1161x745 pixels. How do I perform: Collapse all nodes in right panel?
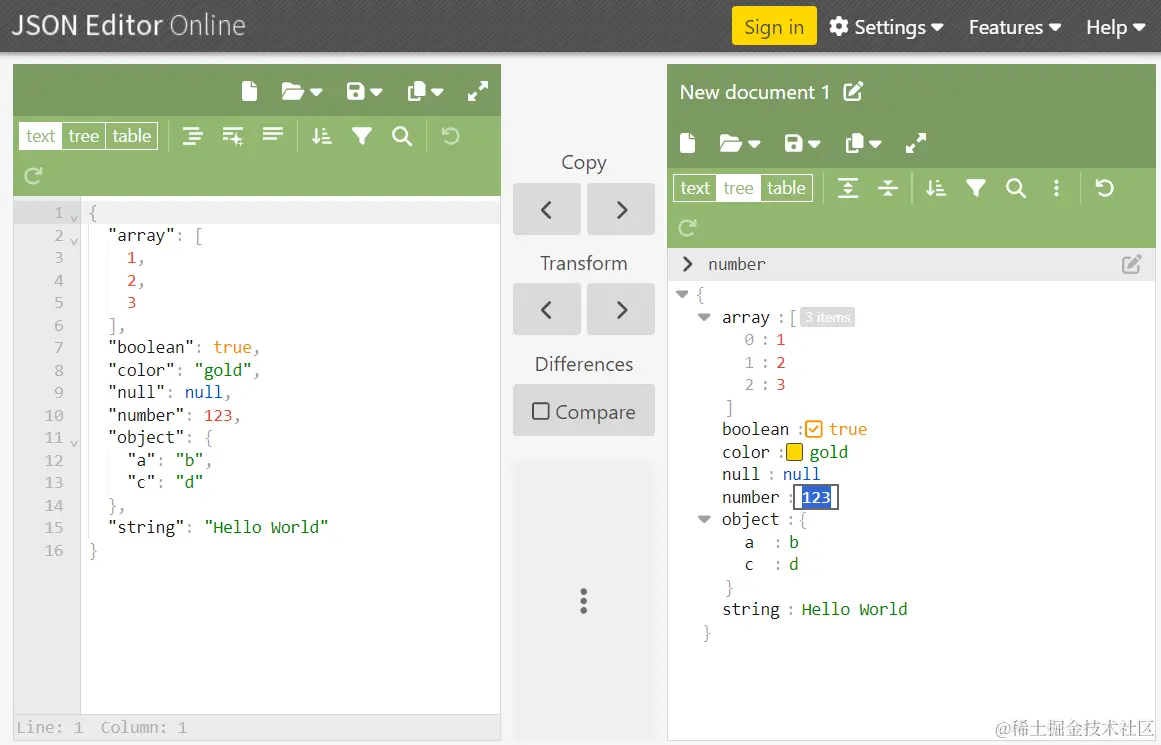pyautogui.click(x=888, y=188)
